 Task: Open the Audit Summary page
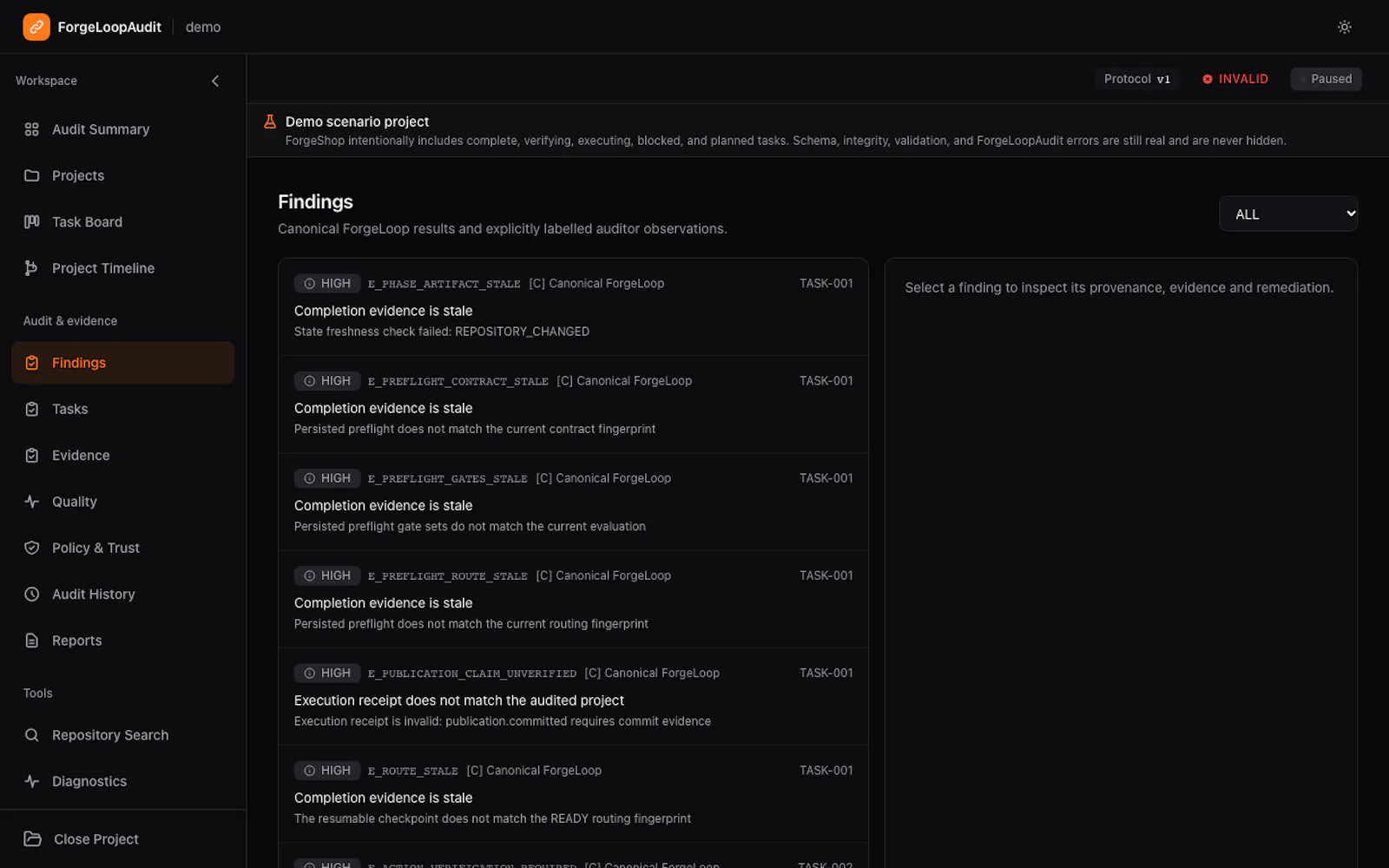tap(123, 129)
